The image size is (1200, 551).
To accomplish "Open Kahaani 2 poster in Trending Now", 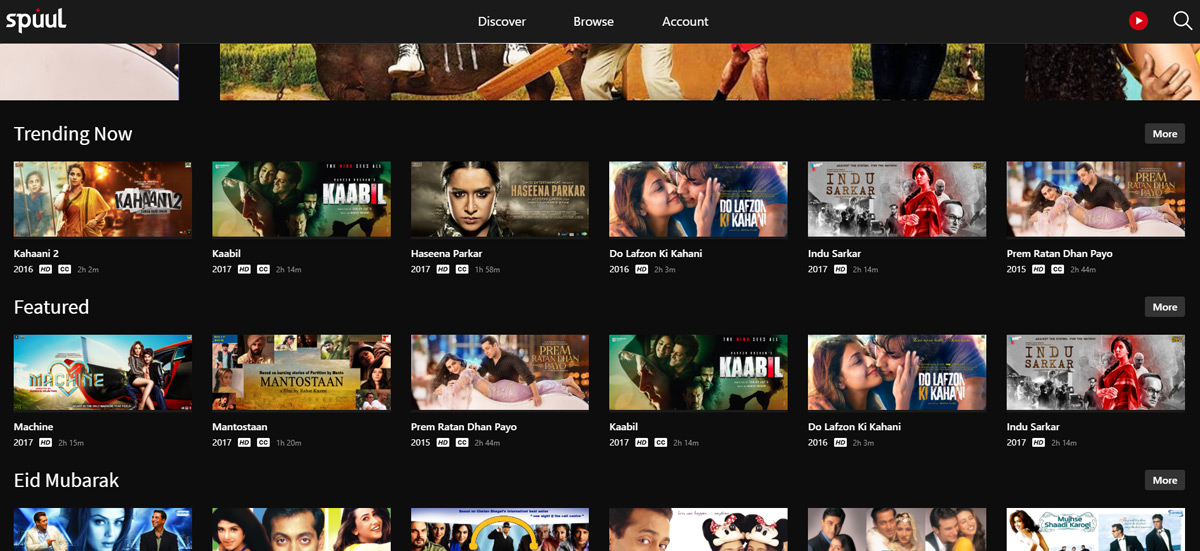I will (103, 199).
